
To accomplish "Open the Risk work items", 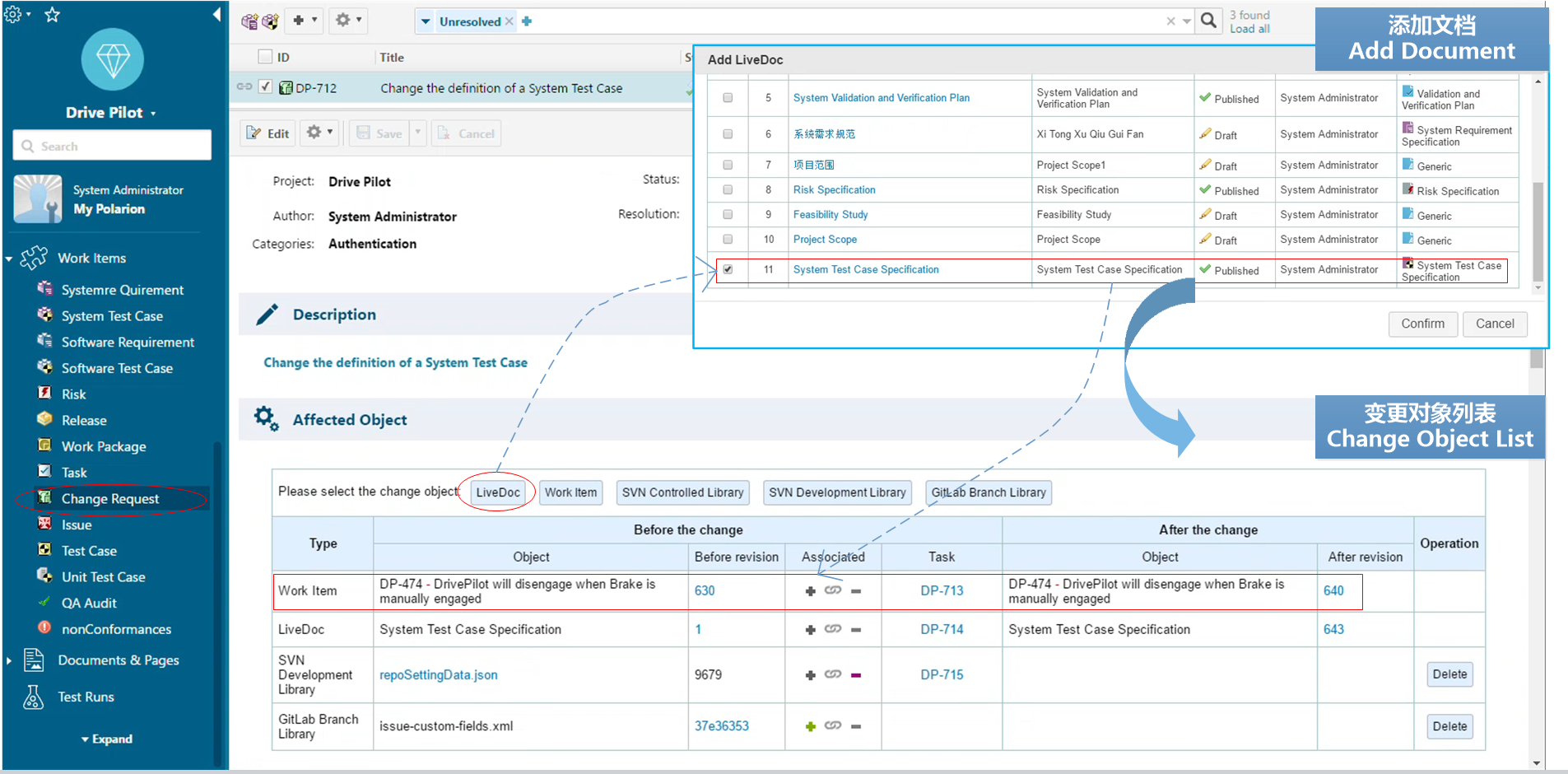I will (x=73, y=394).
